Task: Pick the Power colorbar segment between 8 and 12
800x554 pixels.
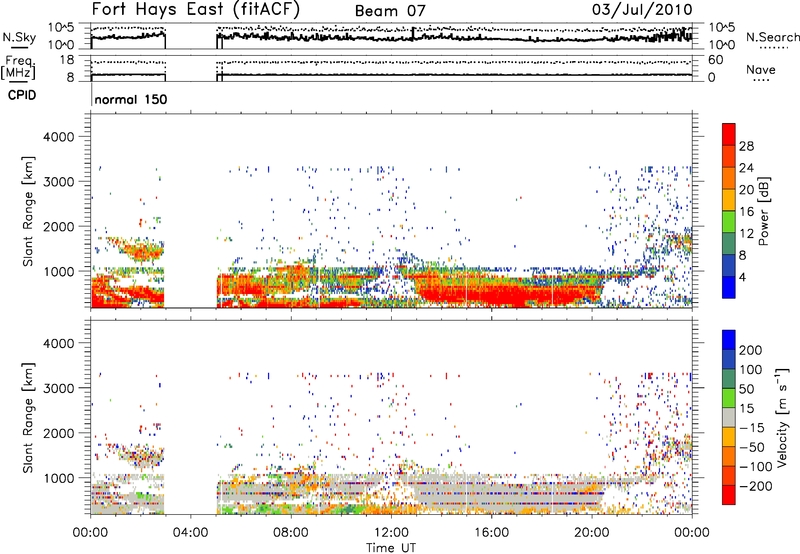Action: click(729, 243)
